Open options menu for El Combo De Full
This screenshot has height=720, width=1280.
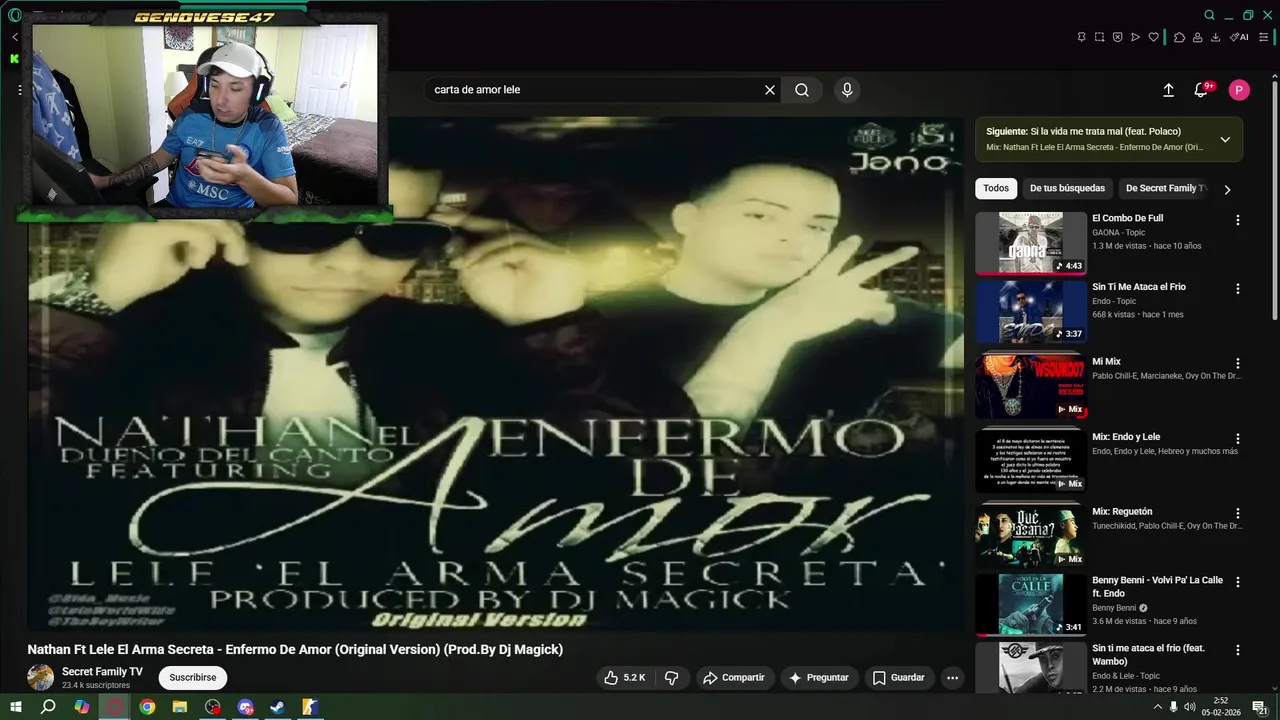pyautogui.click(x=1237, y=220)
